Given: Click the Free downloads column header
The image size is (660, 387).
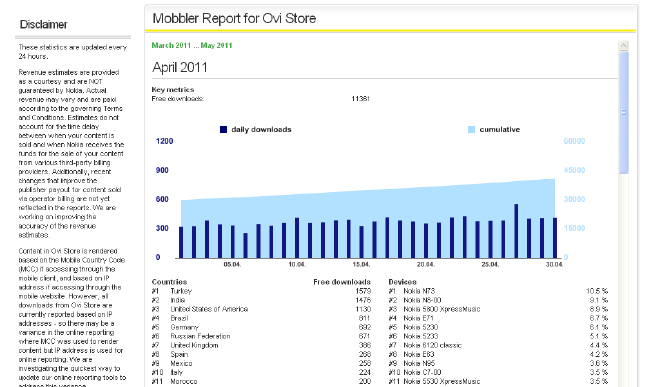Looking at the screenshot, I should click(342, 282).
